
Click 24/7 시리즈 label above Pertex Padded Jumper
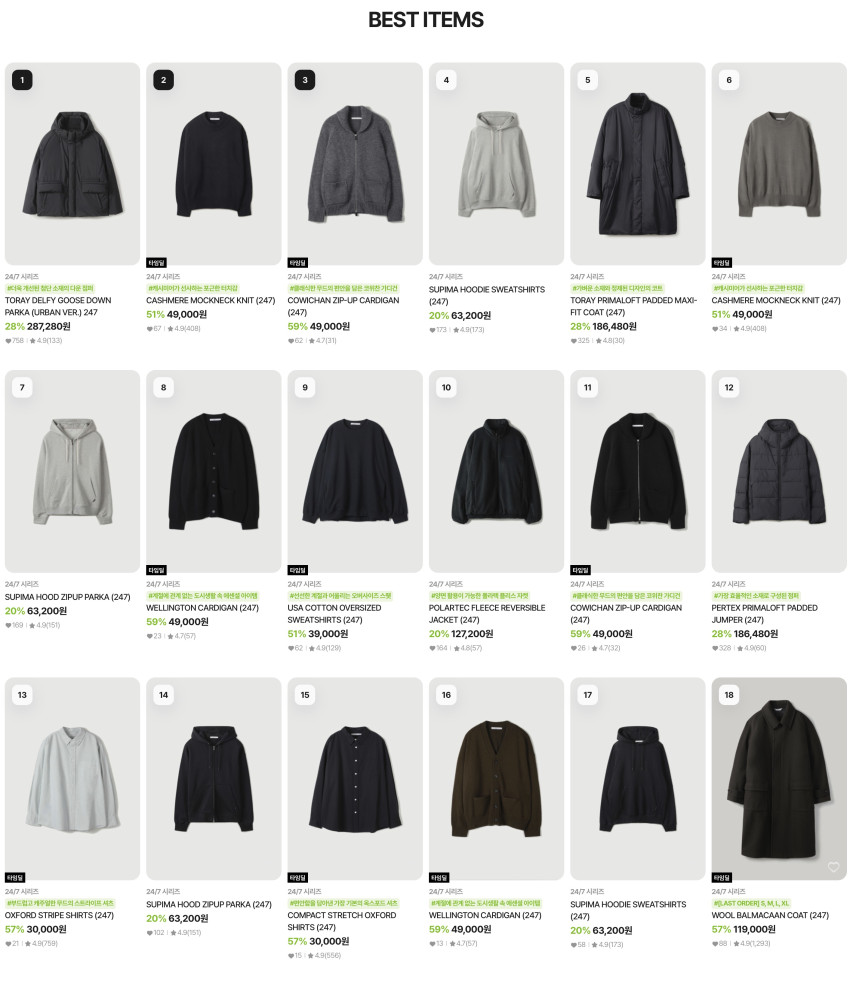click(x=728, y=584)
